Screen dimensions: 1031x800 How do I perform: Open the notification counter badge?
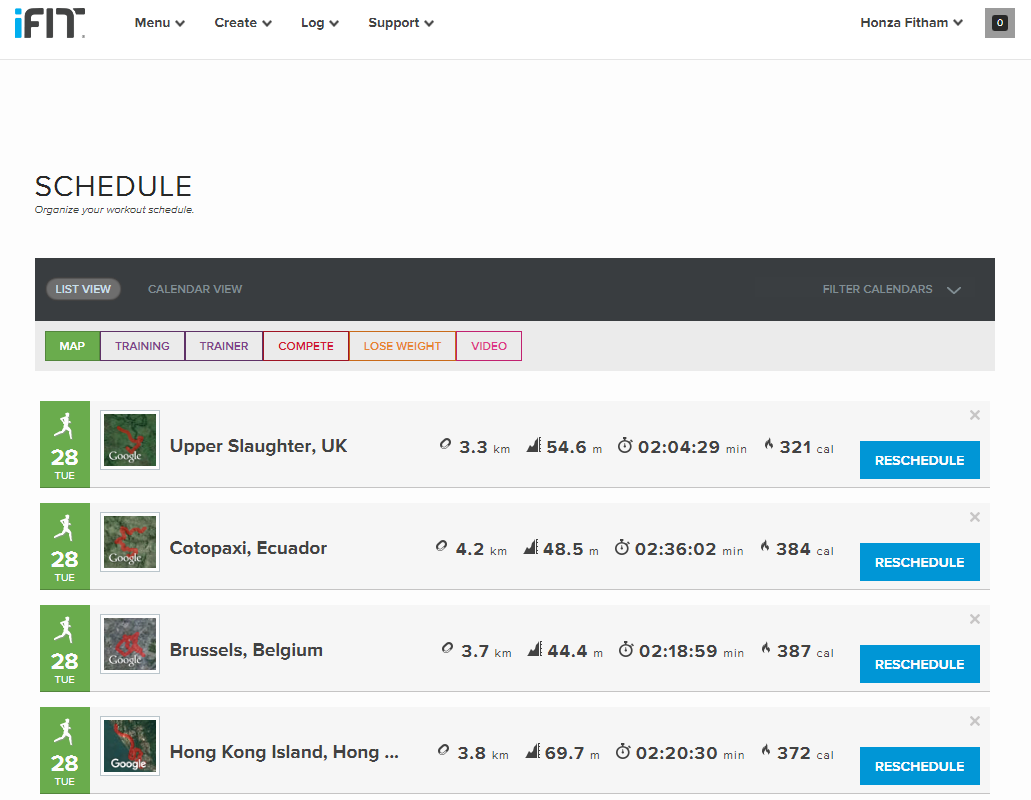pyautogui.click(x=999, y=23)
